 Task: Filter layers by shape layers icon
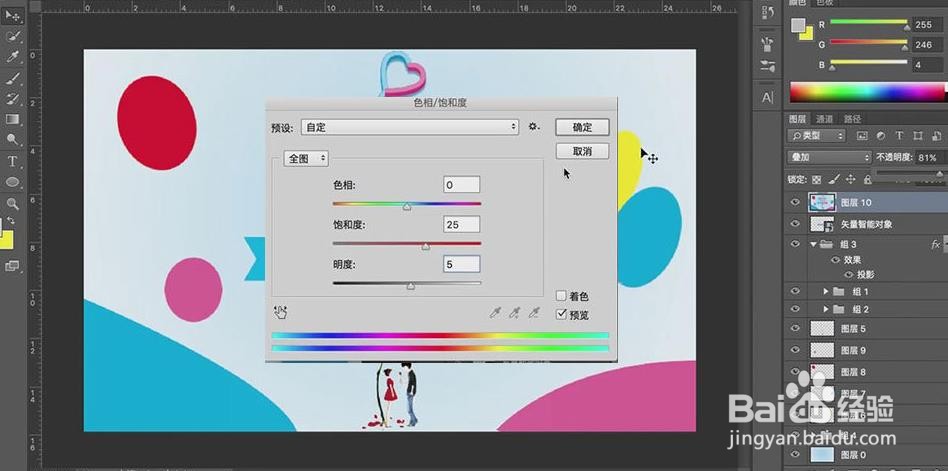tap(918, 136)
